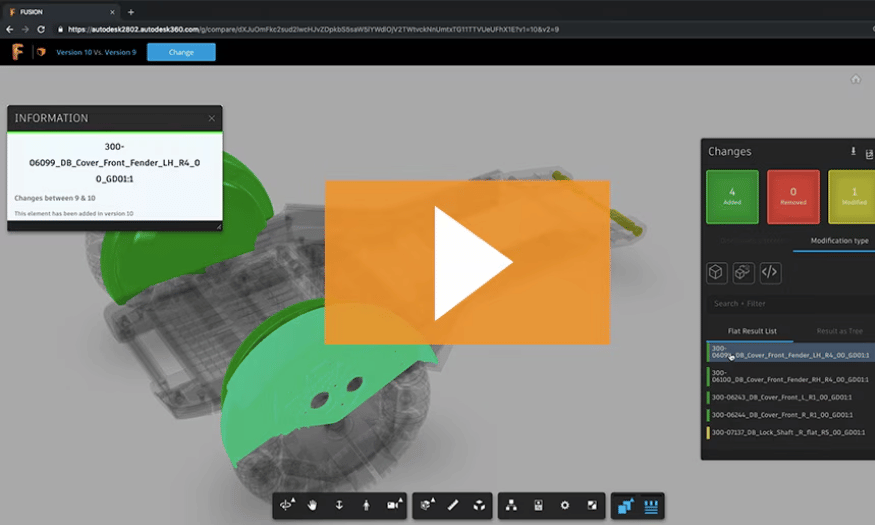The height and width of the screenshot is (525, 875).
Task: Click the Information panel resize grip
Action: point(219,227)
